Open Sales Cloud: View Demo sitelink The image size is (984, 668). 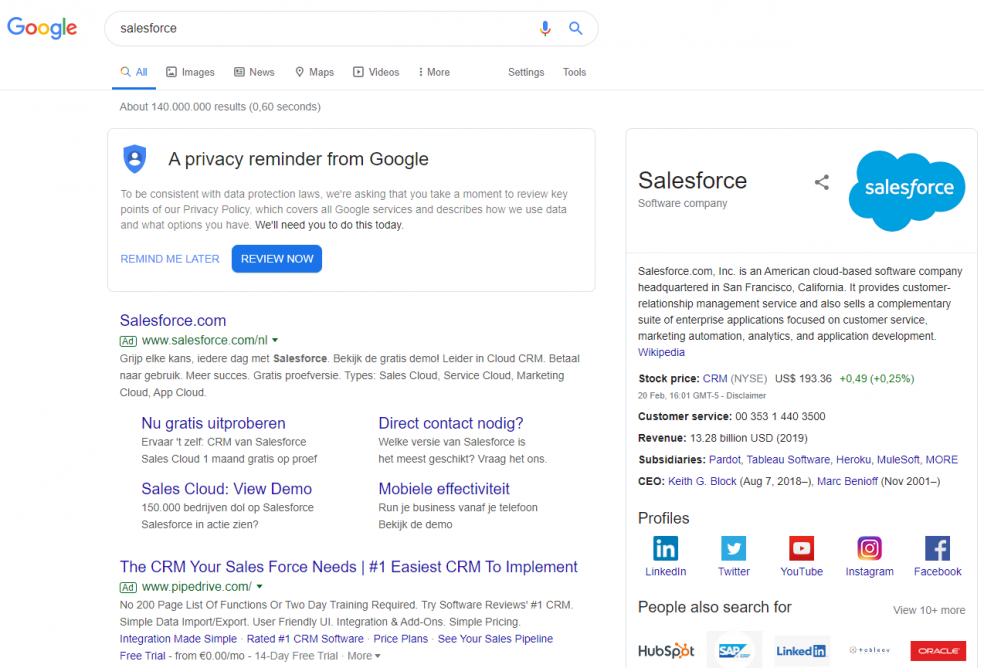227,488
